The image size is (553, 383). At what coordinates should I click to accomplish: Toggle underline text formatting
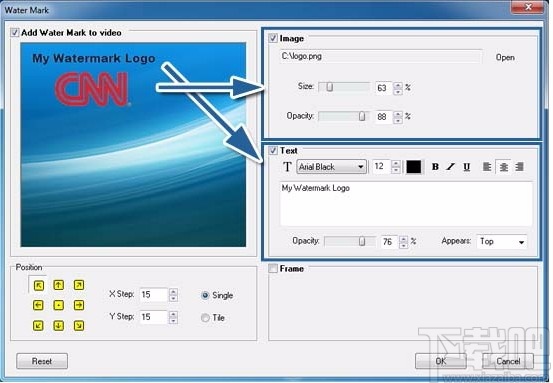point(466,167)
